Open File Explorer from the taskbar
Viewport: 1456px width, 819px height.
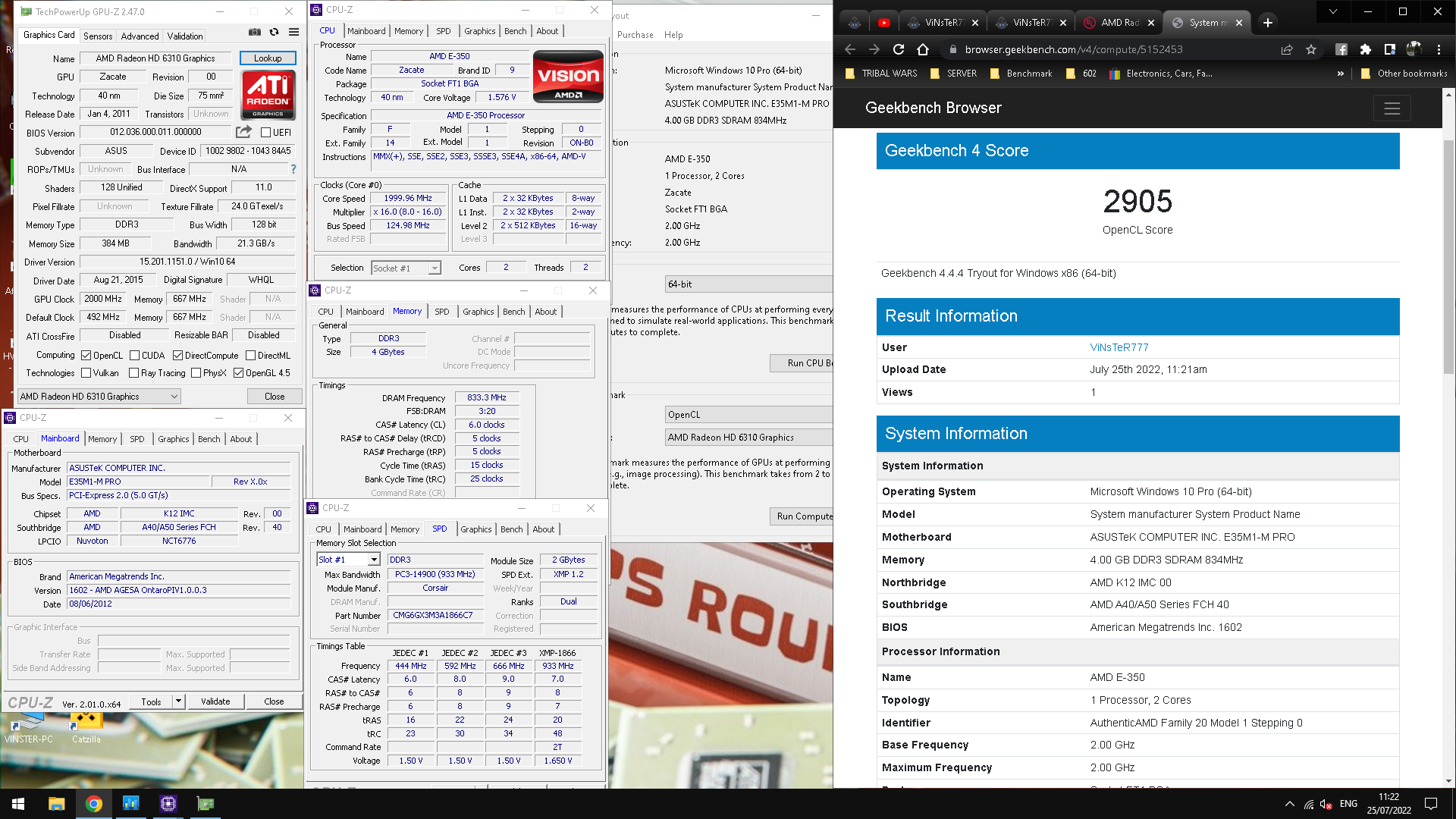pyautogui.click(x=56, y=804)
